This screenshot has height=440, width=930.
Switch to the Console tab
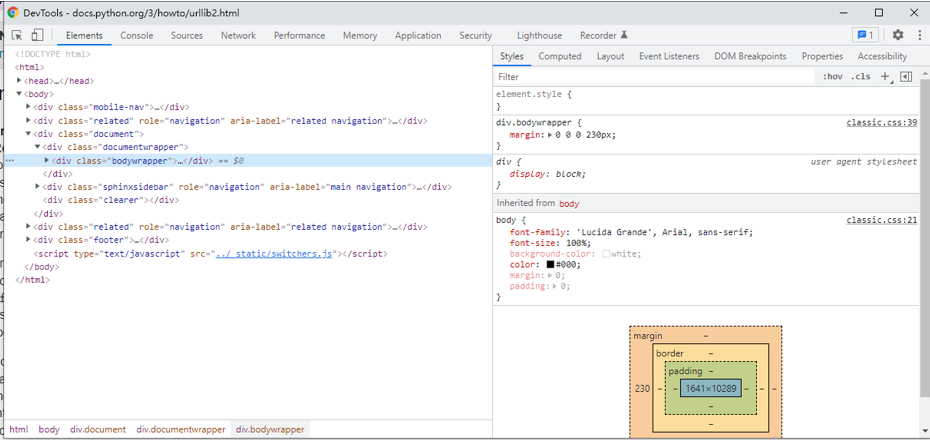[x=137, y=35]
